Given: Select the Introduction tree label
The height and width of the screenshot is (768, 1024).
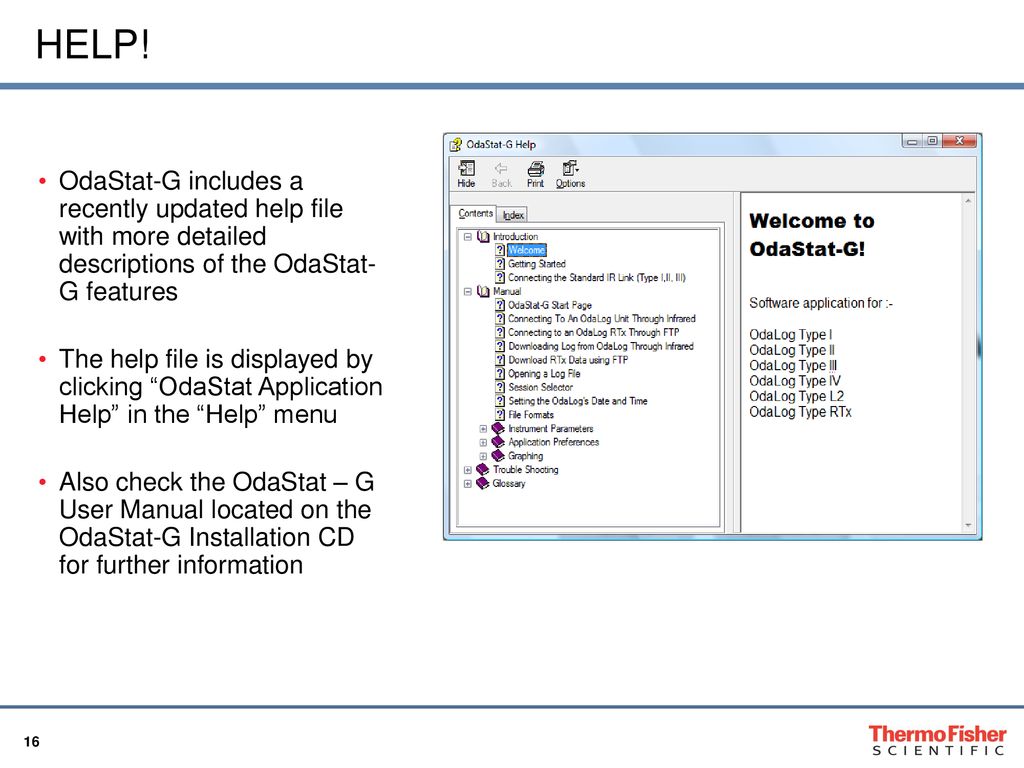Looking at the screenshot, I should coord(515,236).
